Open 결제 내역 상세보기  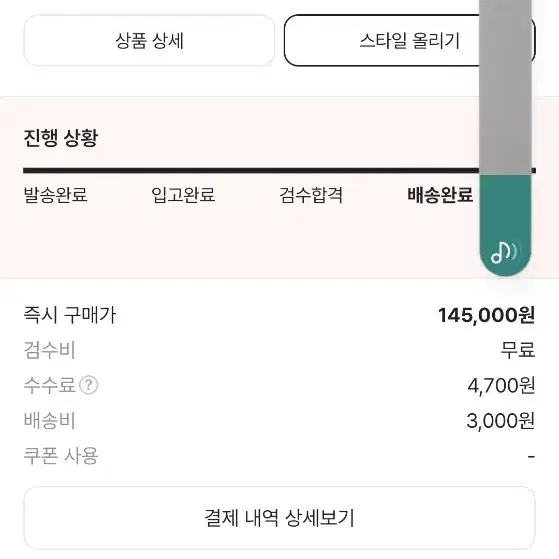[x=280, y=518]
